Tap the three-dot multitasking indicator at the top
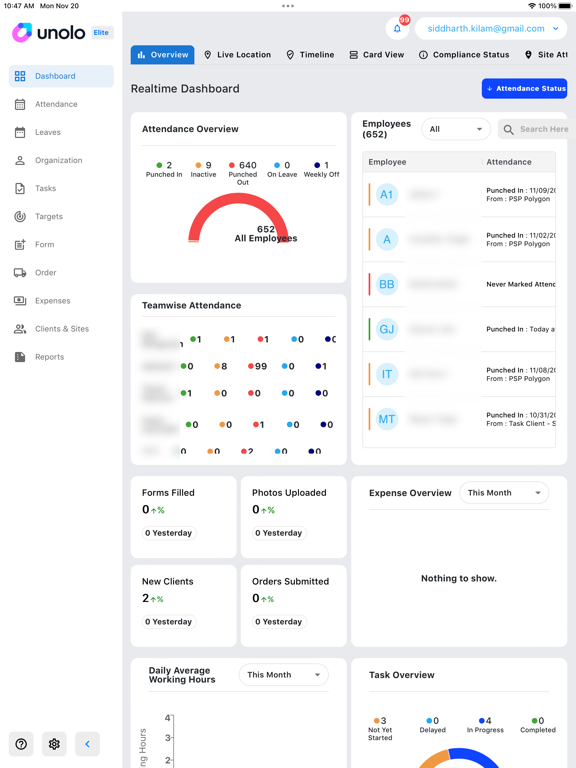 (x=288, y=6)
